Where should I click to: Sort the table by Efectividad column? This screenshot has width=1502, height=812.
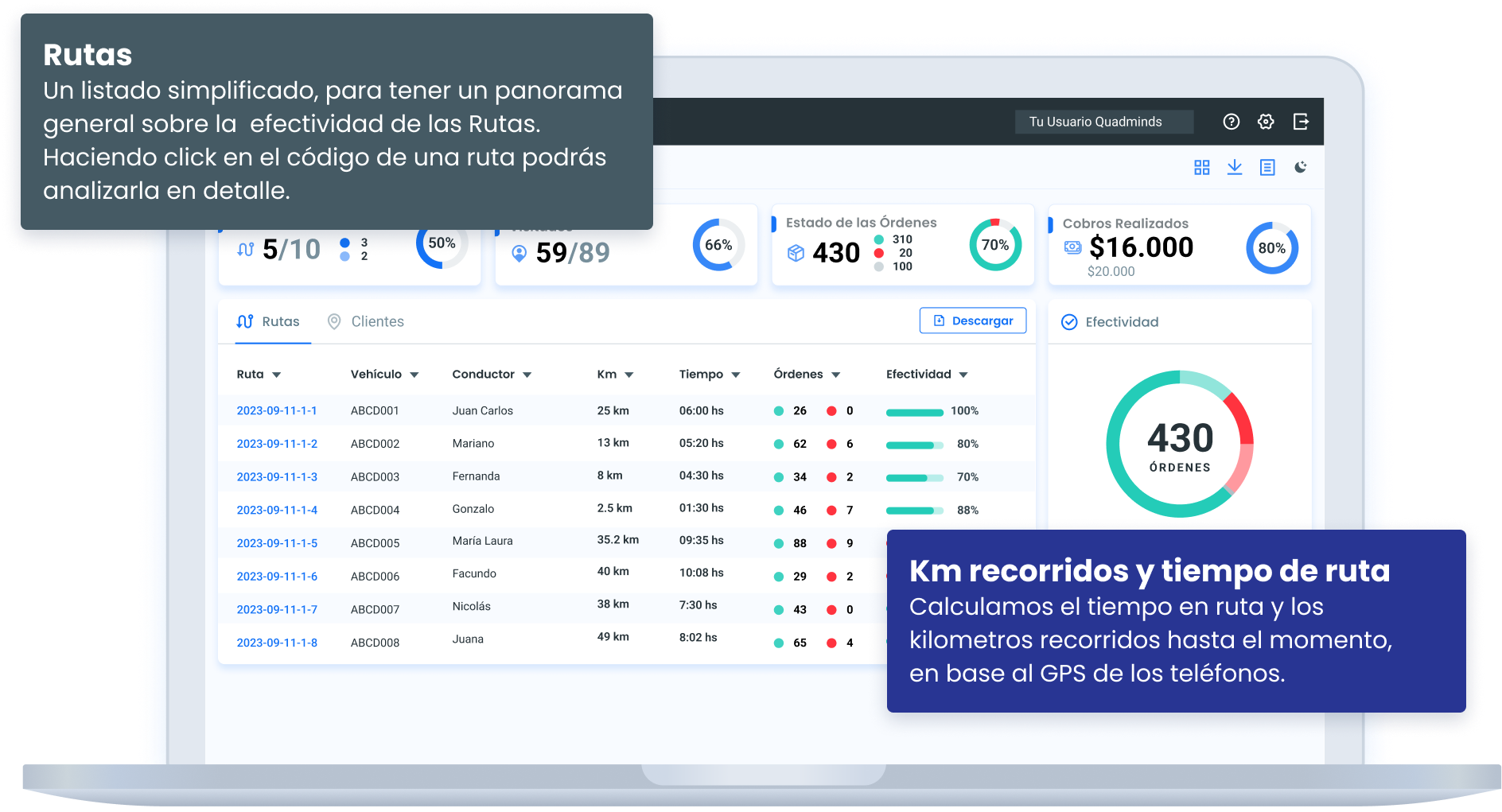pos(963,375)
